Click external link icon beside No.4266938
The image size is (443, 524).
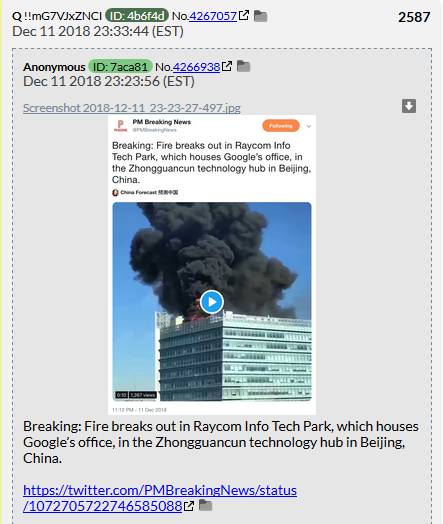(x=227, y=66)
